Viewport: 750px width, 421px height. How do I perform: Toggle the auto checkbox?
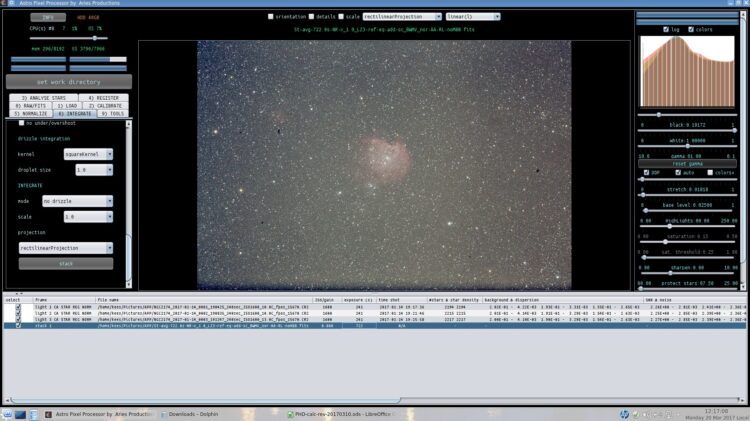point(678,172)
